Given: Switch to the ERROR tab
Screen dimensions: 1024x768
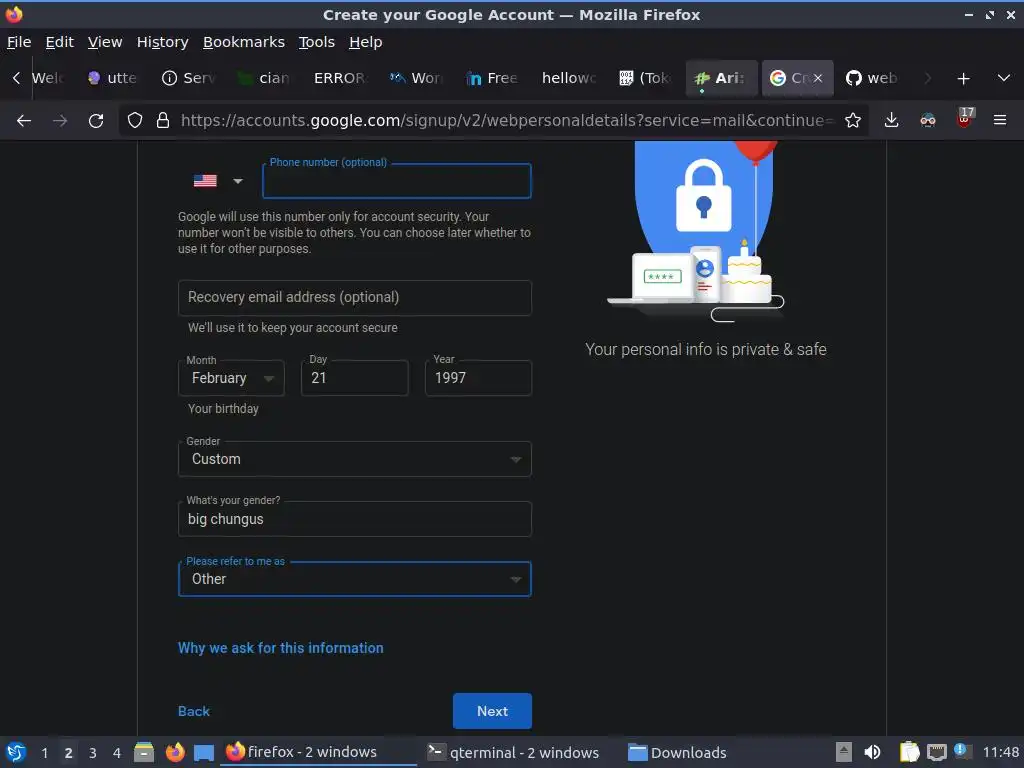Looking at the screenshot, I should (x=341, y=78).
